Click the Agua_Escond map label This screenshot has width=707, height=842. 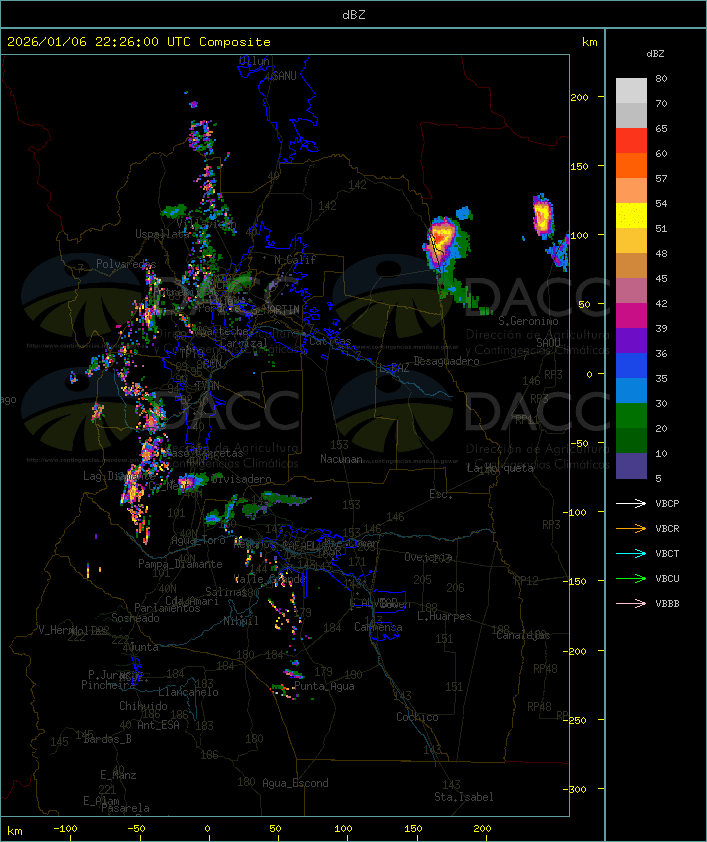(295, 783)
